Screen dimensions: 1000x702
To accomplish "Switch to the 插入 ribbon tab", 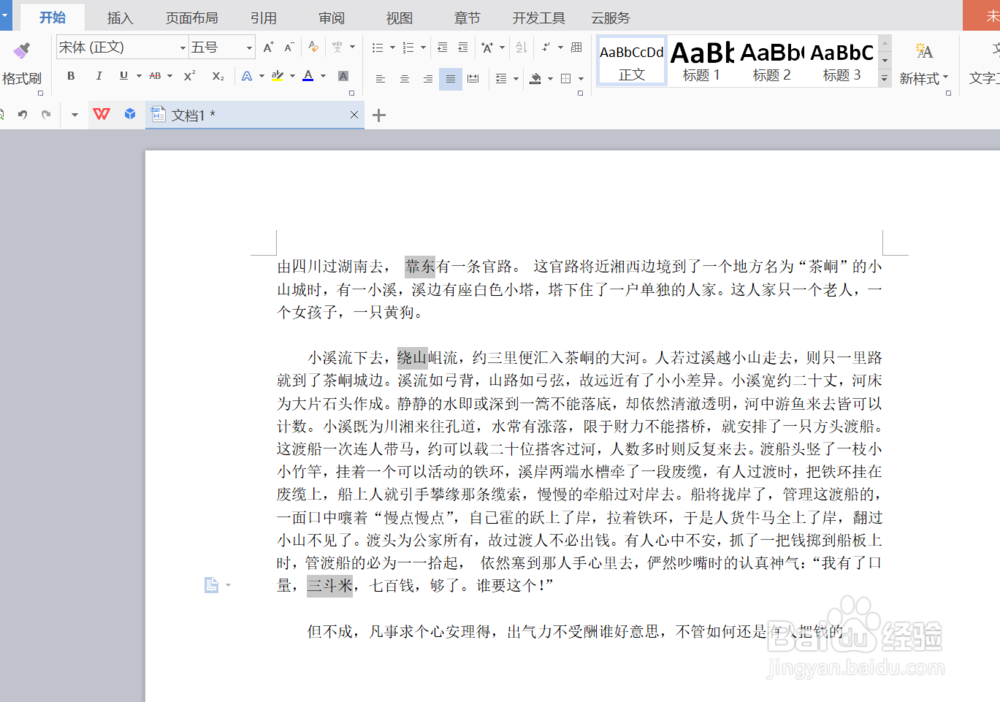I will coord(120,17).
